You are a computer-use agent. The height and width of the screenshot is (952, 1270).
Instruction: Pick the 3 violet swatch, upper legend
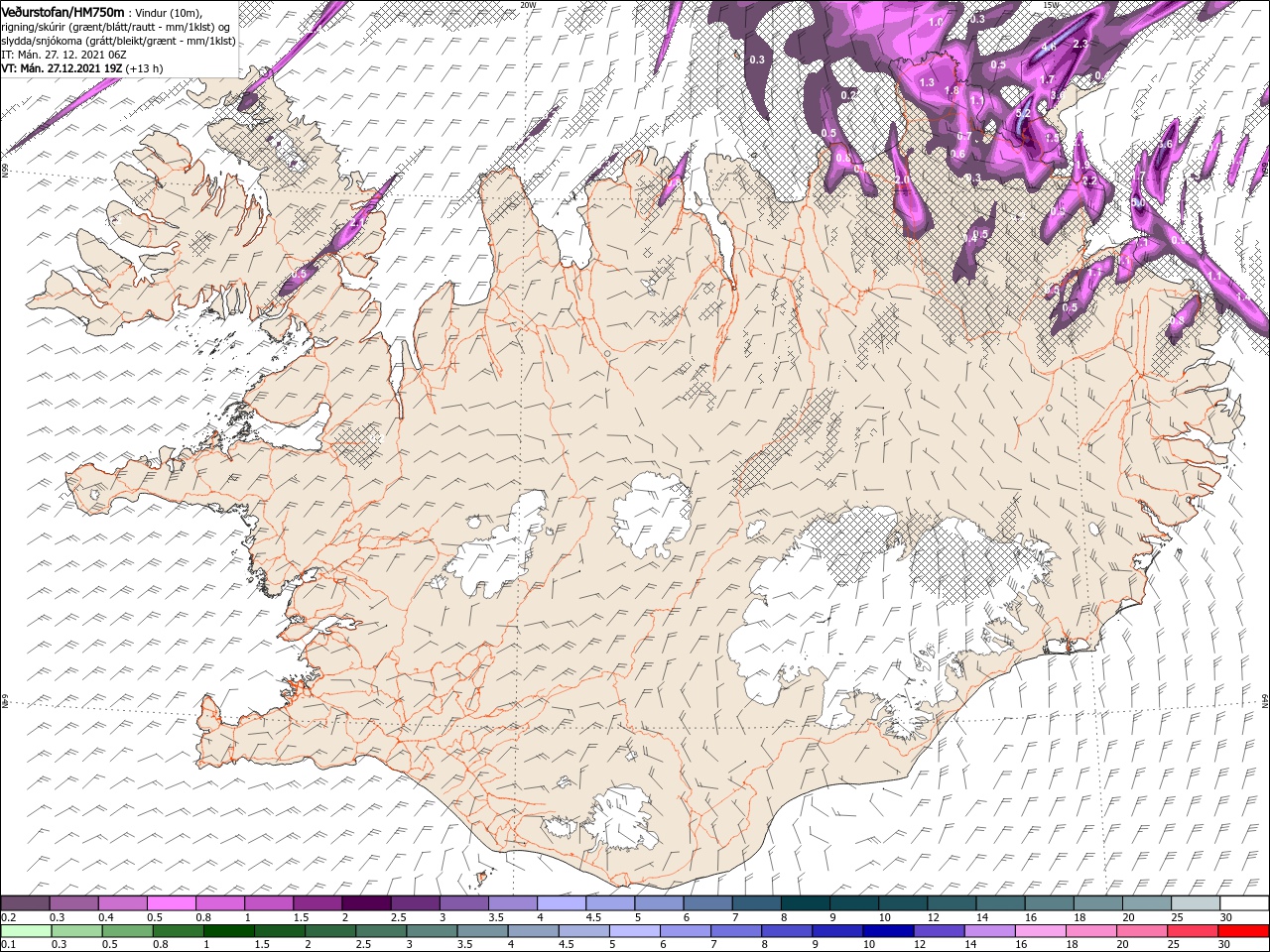[464, 902]
